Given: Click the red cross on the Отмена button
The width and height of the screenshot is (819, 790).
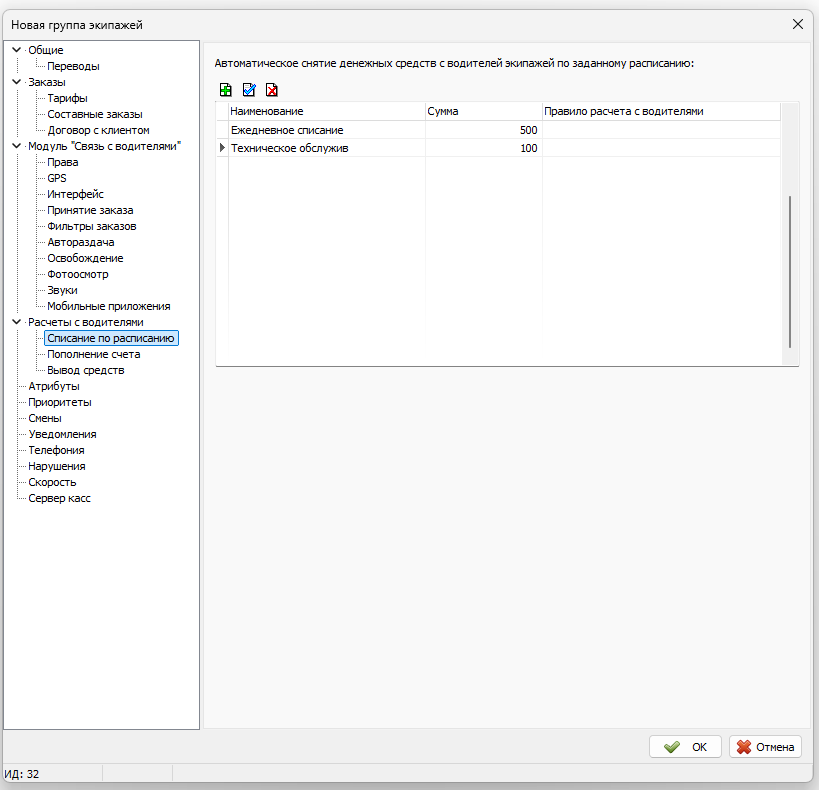Looking at the screenshot, I should click(744, 747).
